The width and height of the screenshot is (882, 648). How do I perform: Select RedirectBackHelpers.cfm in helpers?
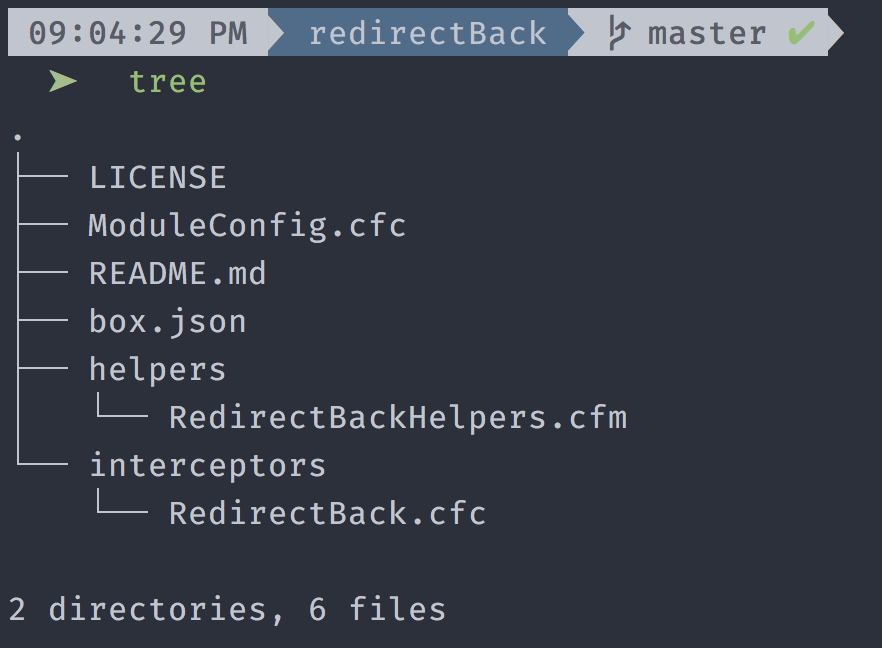pyautogui.click(x=398, y=418)
